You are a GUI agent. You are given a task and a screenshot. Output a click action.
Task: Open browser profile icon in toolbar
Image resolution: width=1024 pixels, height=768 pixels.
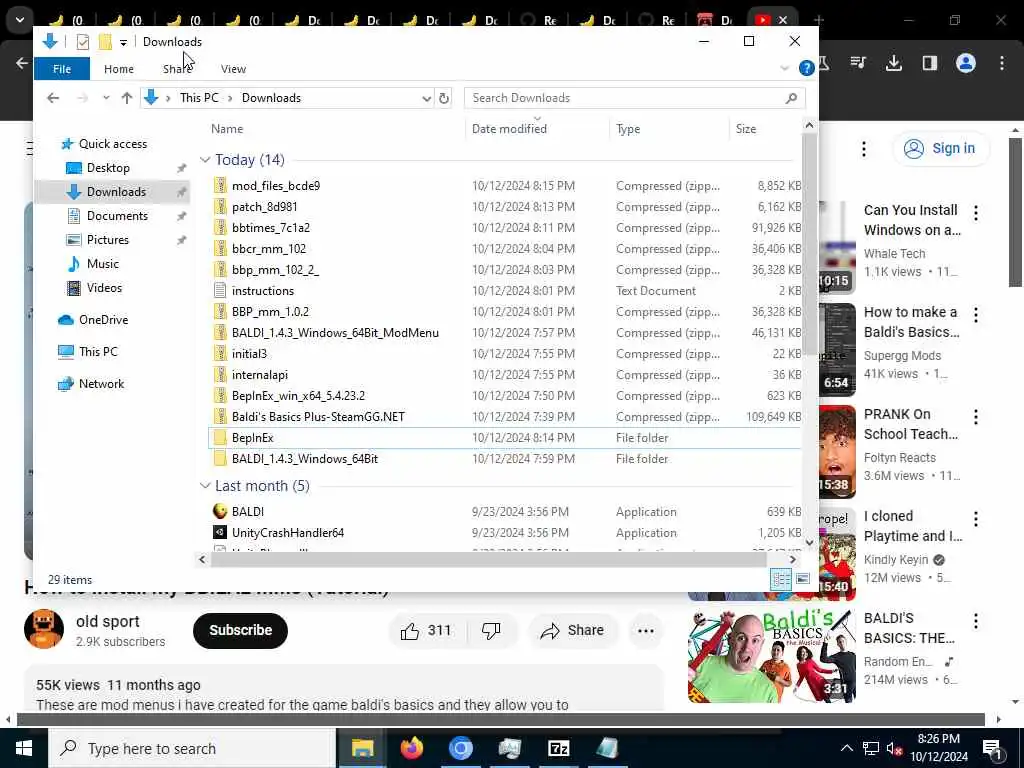(x=966, y=63)
